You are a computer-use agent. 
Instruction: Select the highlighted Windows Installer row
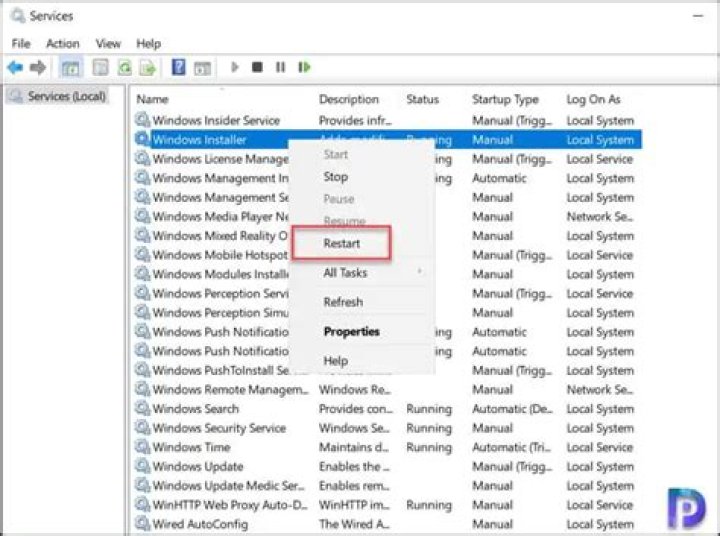(388, 140)
